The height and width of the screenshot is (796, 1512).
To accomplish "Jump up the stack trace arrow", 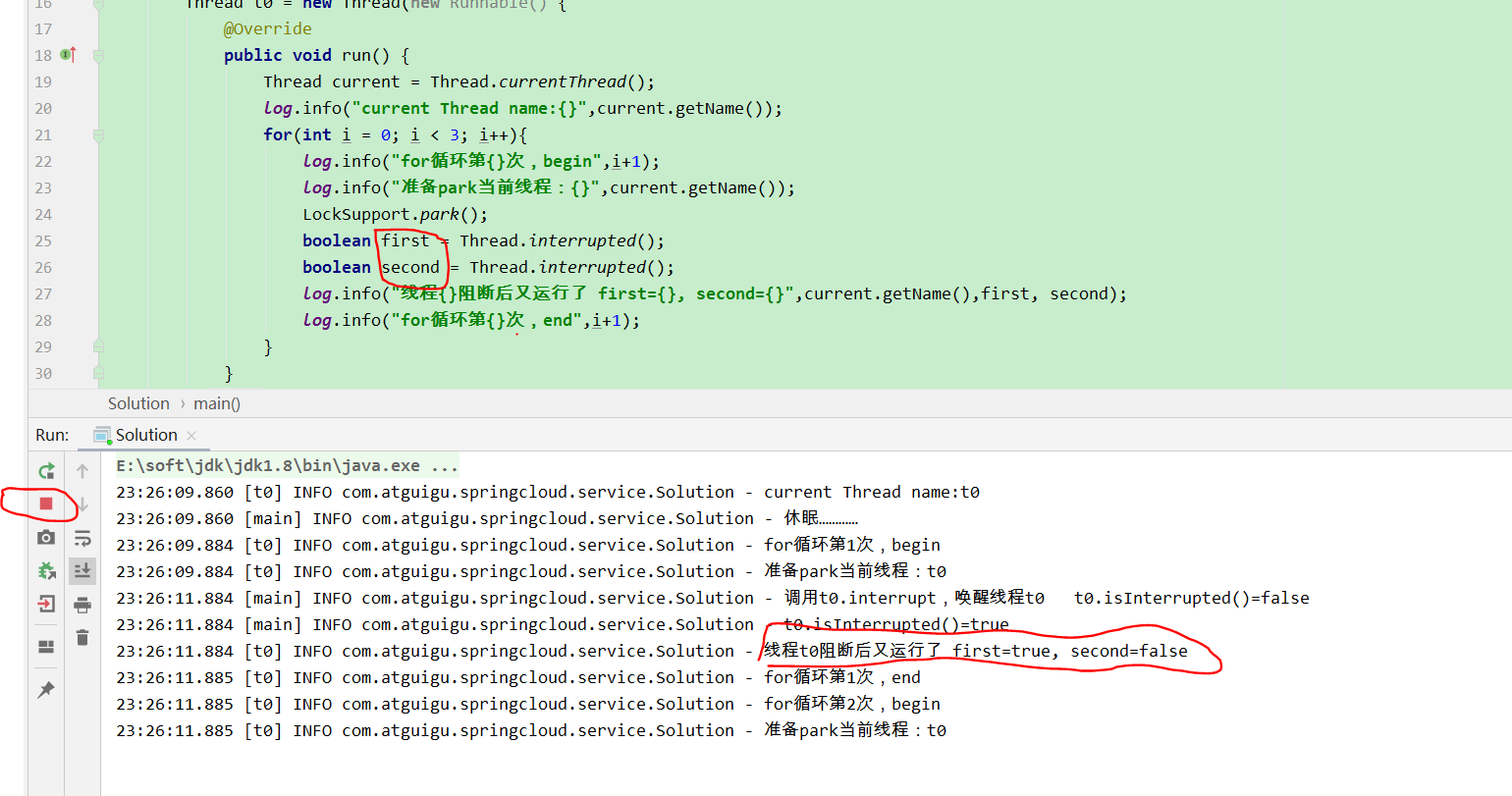I will (82, 471).
